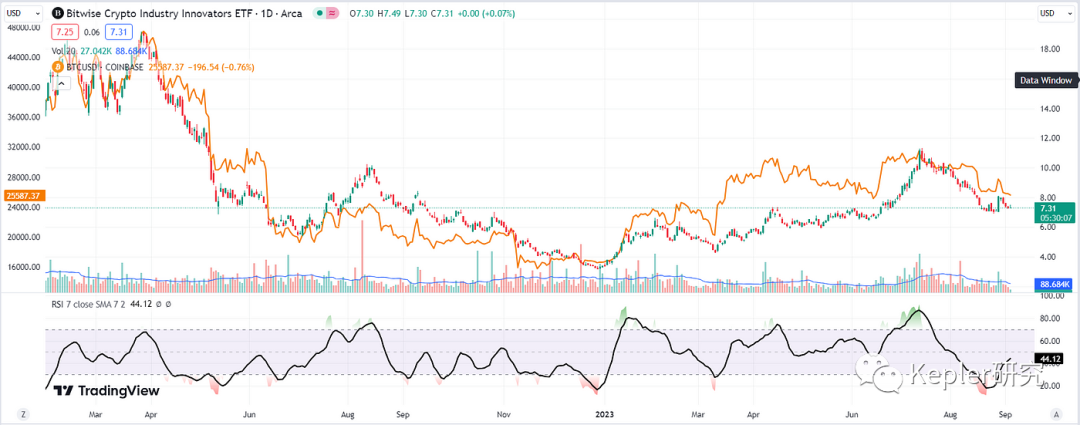Click the orange 25587.37 BTC price label
This screenshot has height=425, width=1080.
(23, 196)
